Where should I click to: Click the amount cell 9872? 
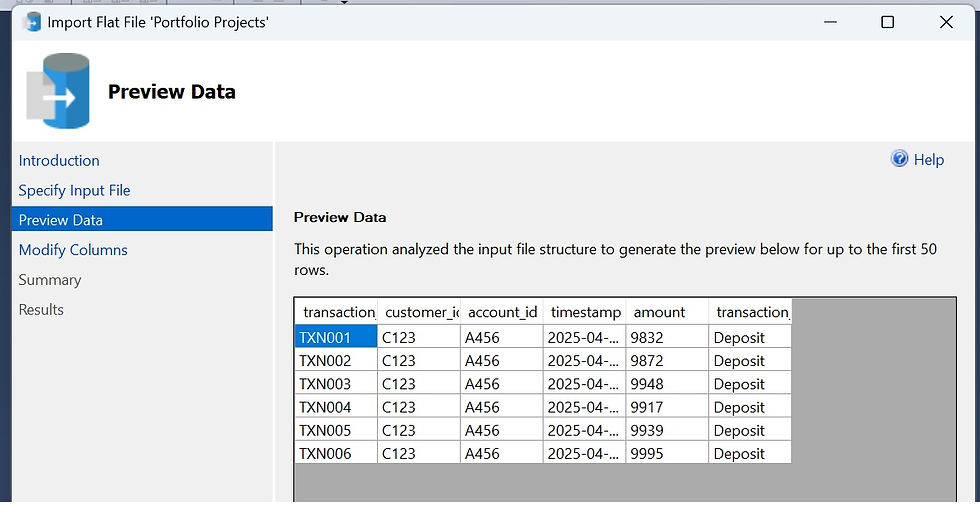pyautogui.click(x=668, y=360)
